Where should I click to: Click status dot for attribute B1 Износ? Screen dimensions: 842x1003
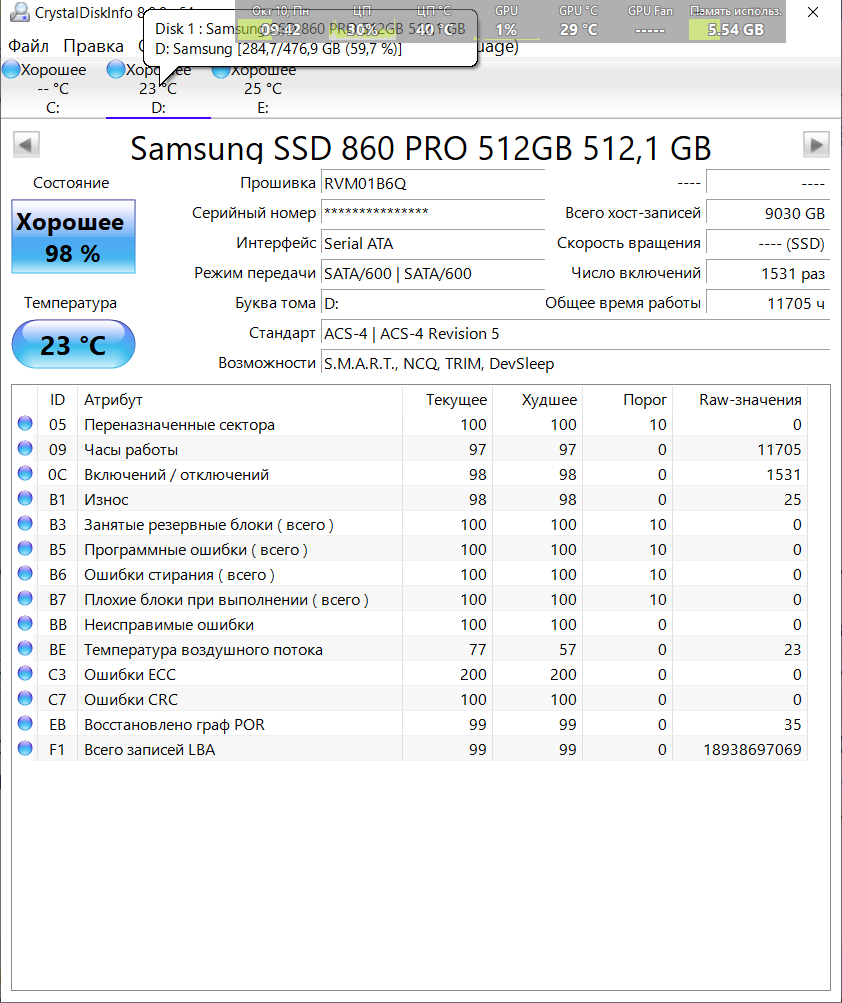(x=25, y=498)
